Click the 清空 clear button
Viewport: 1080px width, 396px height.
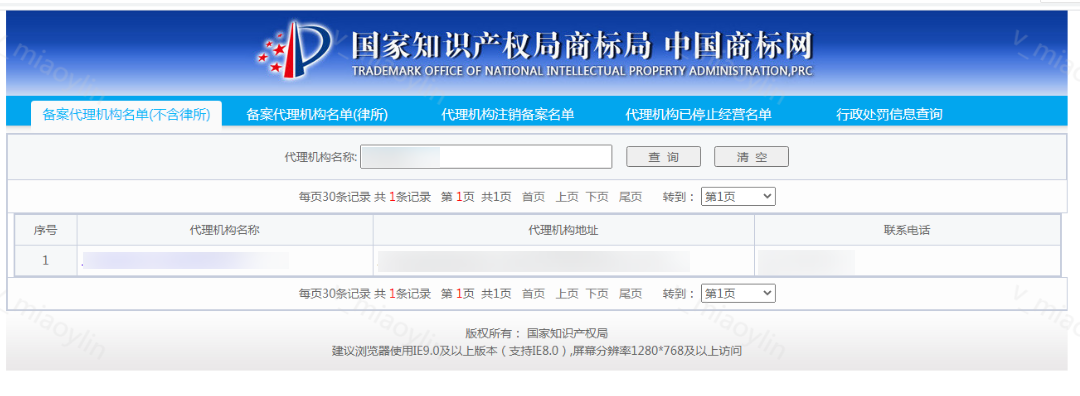pyautogui.click(x=751, y=157)
